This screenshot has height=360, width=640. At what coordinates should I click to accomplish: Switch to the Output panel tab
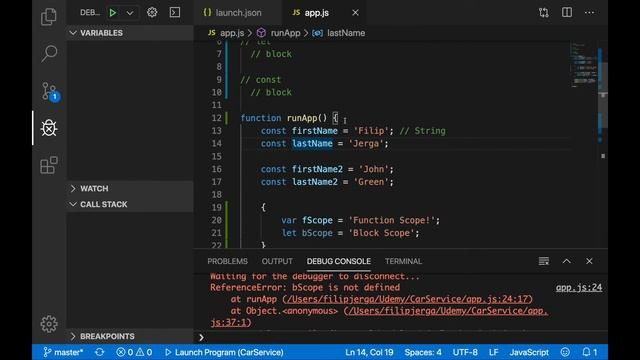[277, 261]
